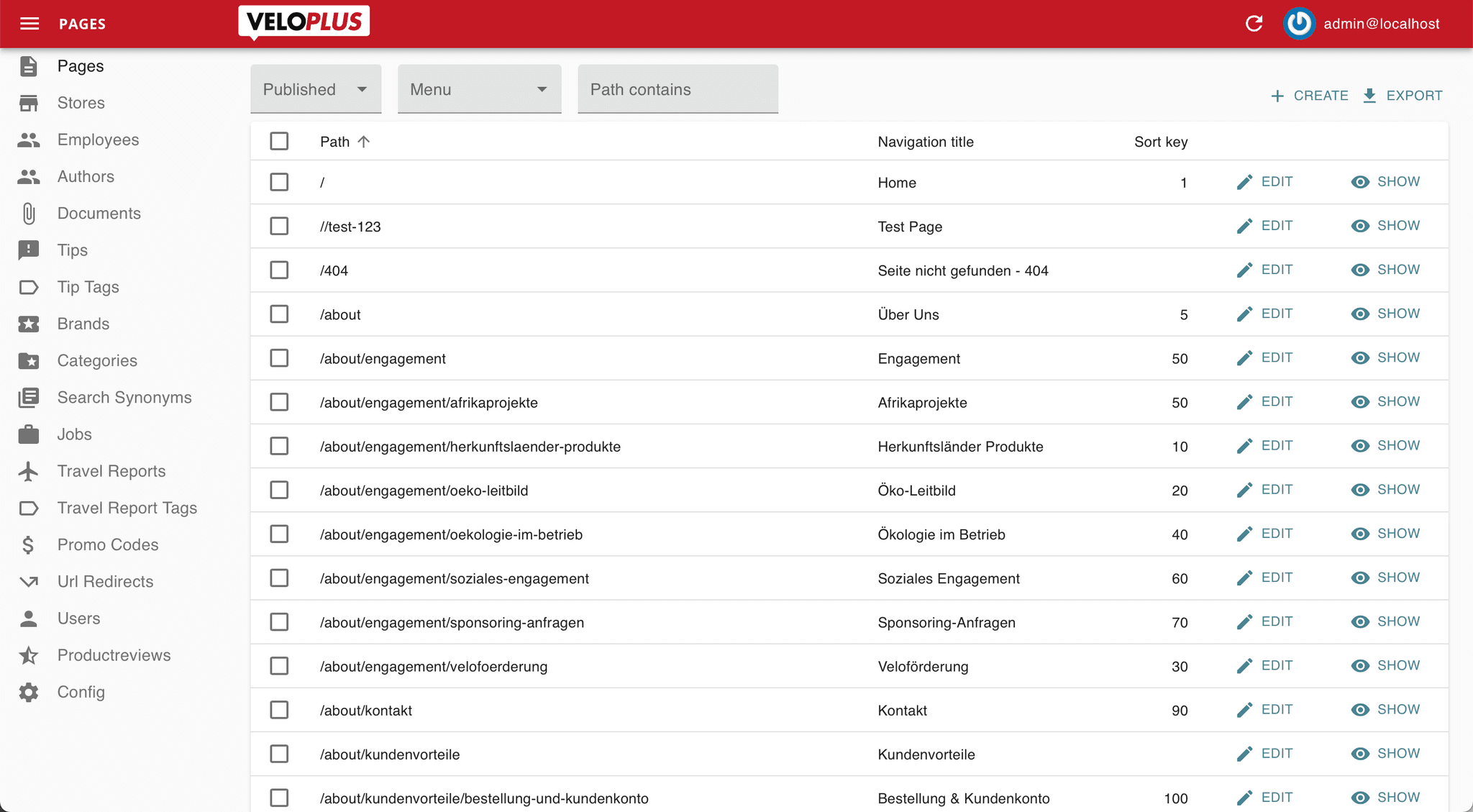Screen dimensions: 1473x812
Task: Click the Promo Codes dollar icon
Action: pos(29,545)
